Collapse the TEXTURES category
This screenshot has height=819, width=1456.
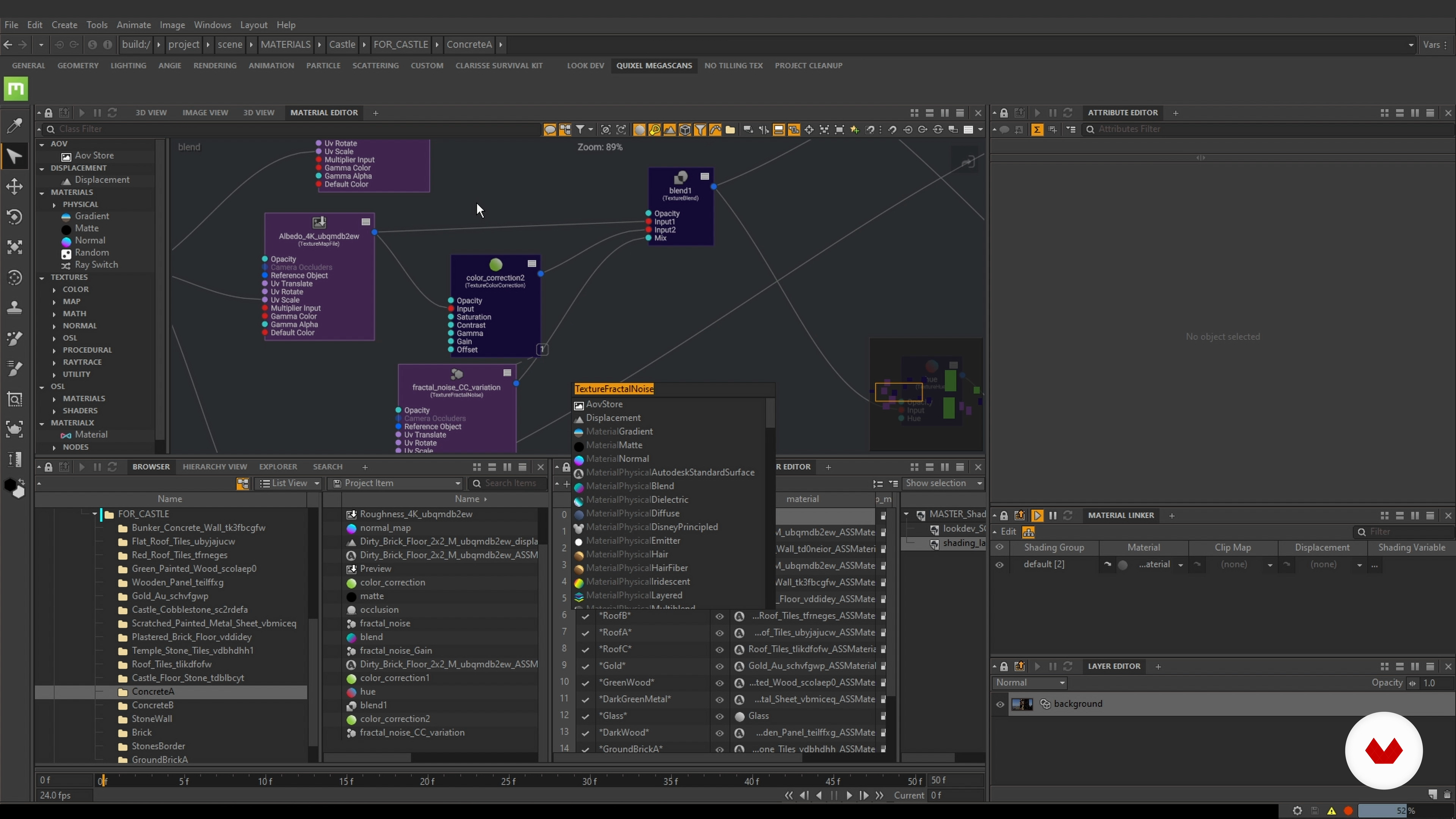[42, 278]
